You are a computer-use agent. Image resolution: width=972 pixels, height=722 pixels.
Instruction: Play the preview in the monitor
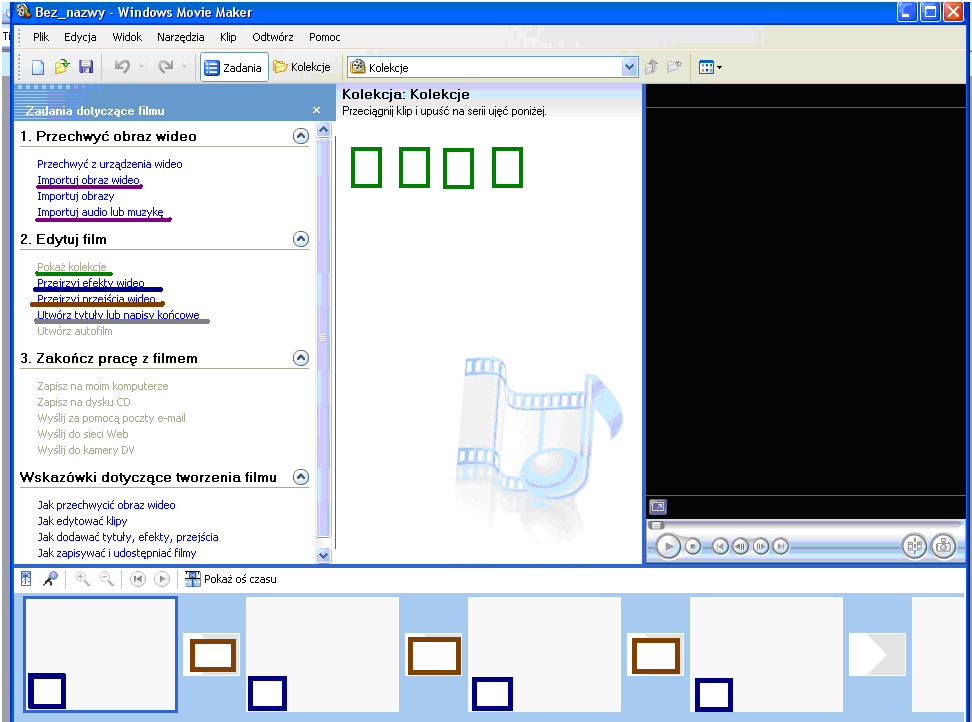(668, 547)
